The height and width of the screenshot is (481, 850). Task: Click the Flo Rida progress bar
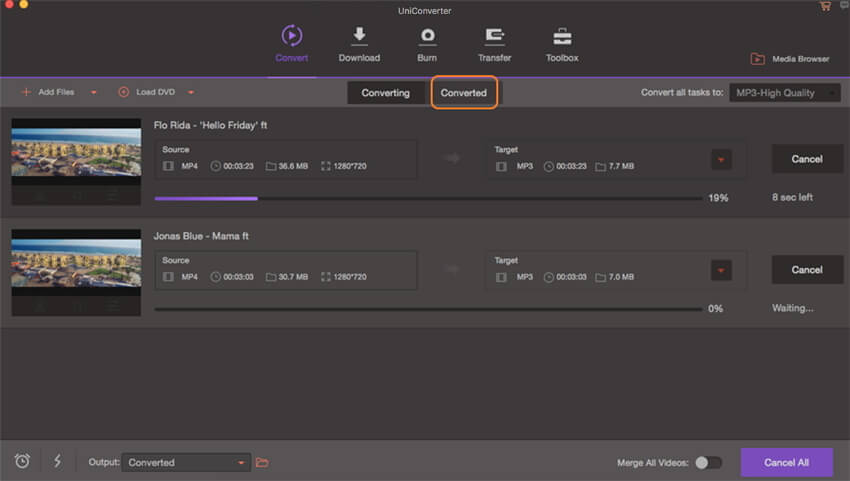coord(428,198)
